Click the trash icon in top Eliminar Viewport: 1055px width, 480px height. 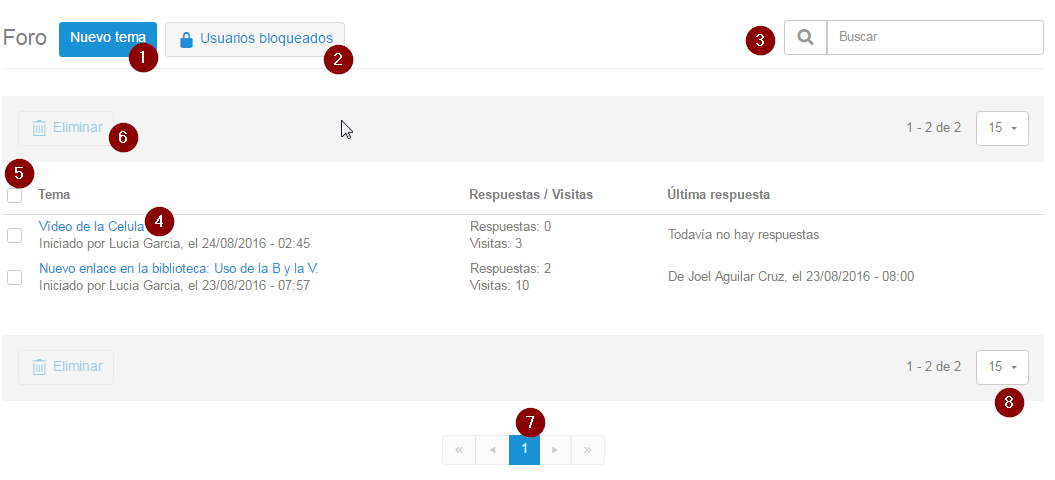pos(39,128)
